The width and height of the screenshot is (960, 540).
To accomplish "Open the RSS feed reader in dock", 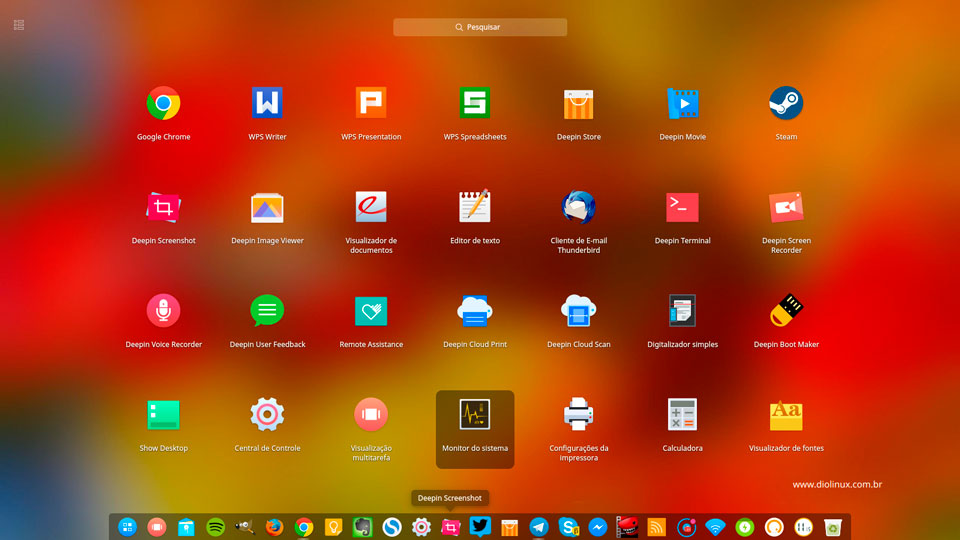I will [x=656, y=527].
